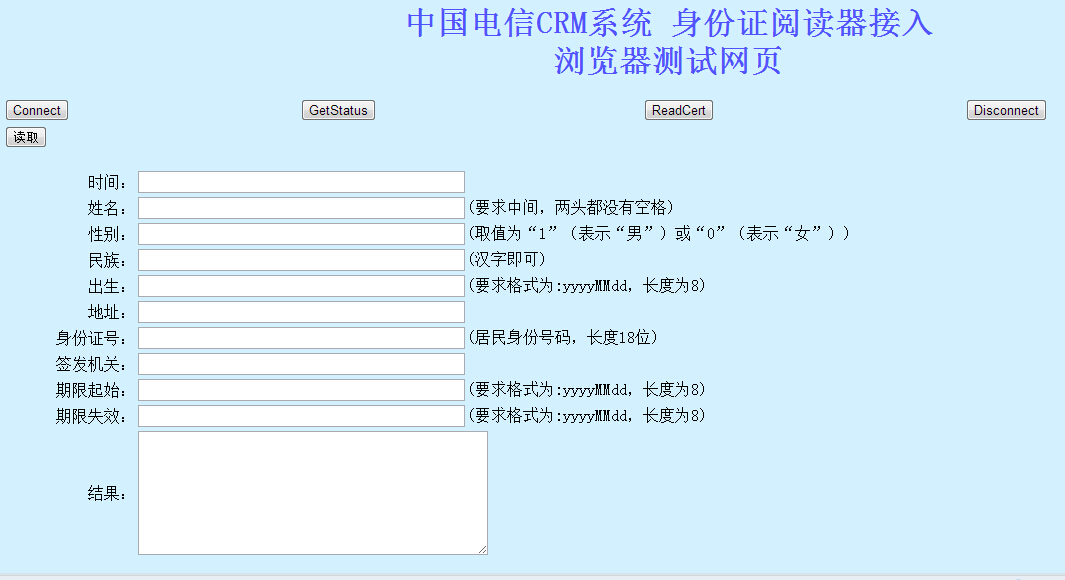
Task: Click inside the 结果 text area
Action: point(313,493)
